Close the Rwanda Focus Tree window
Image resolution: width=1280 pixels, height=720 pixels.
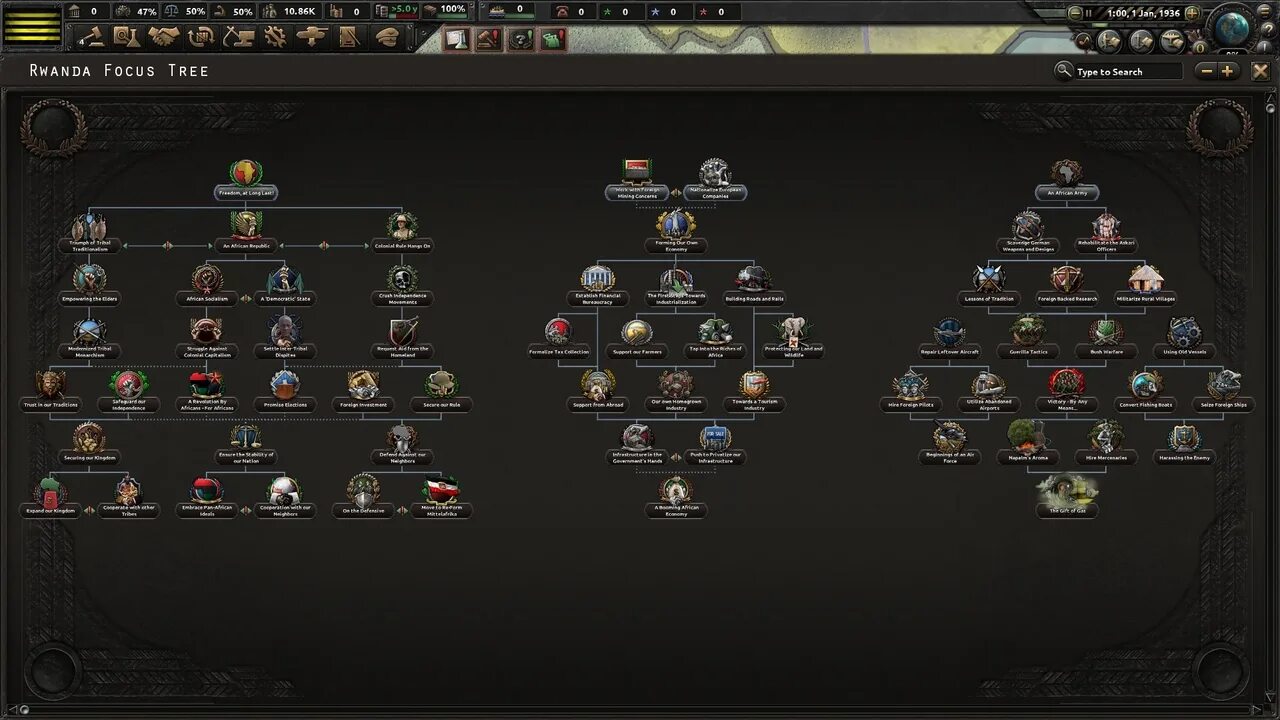tap(1260, 71)
